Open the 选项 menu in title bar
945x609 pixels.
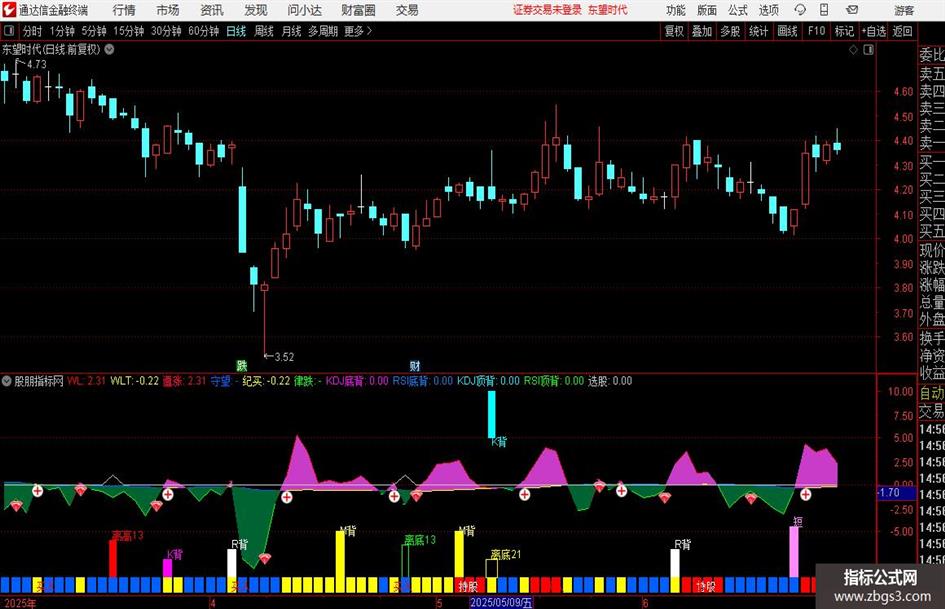[768, 10]
